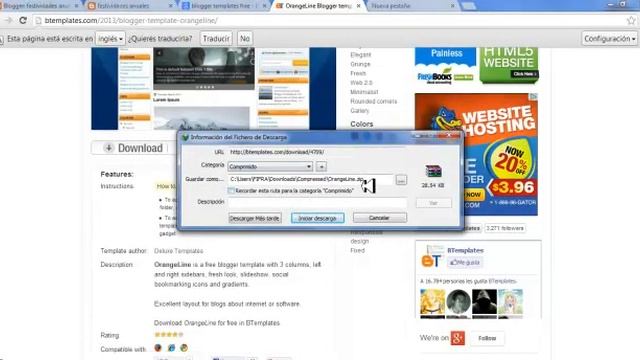Click the Traducir button

point(216,39)
